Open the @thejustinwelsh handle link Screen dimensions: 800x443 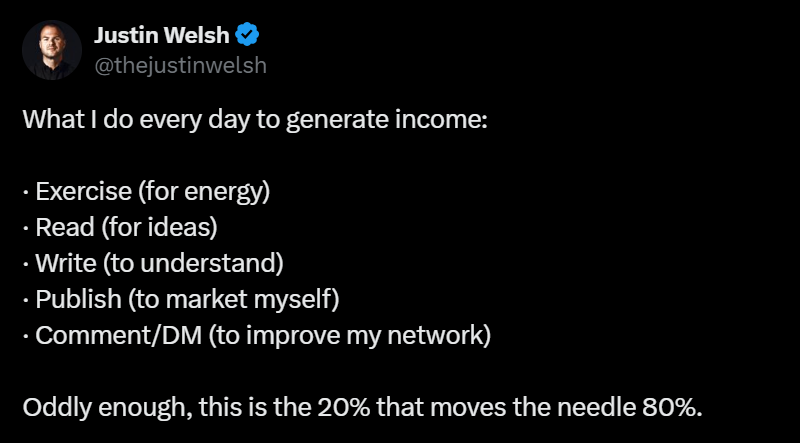pyautogui.click(x=181, y=65)
